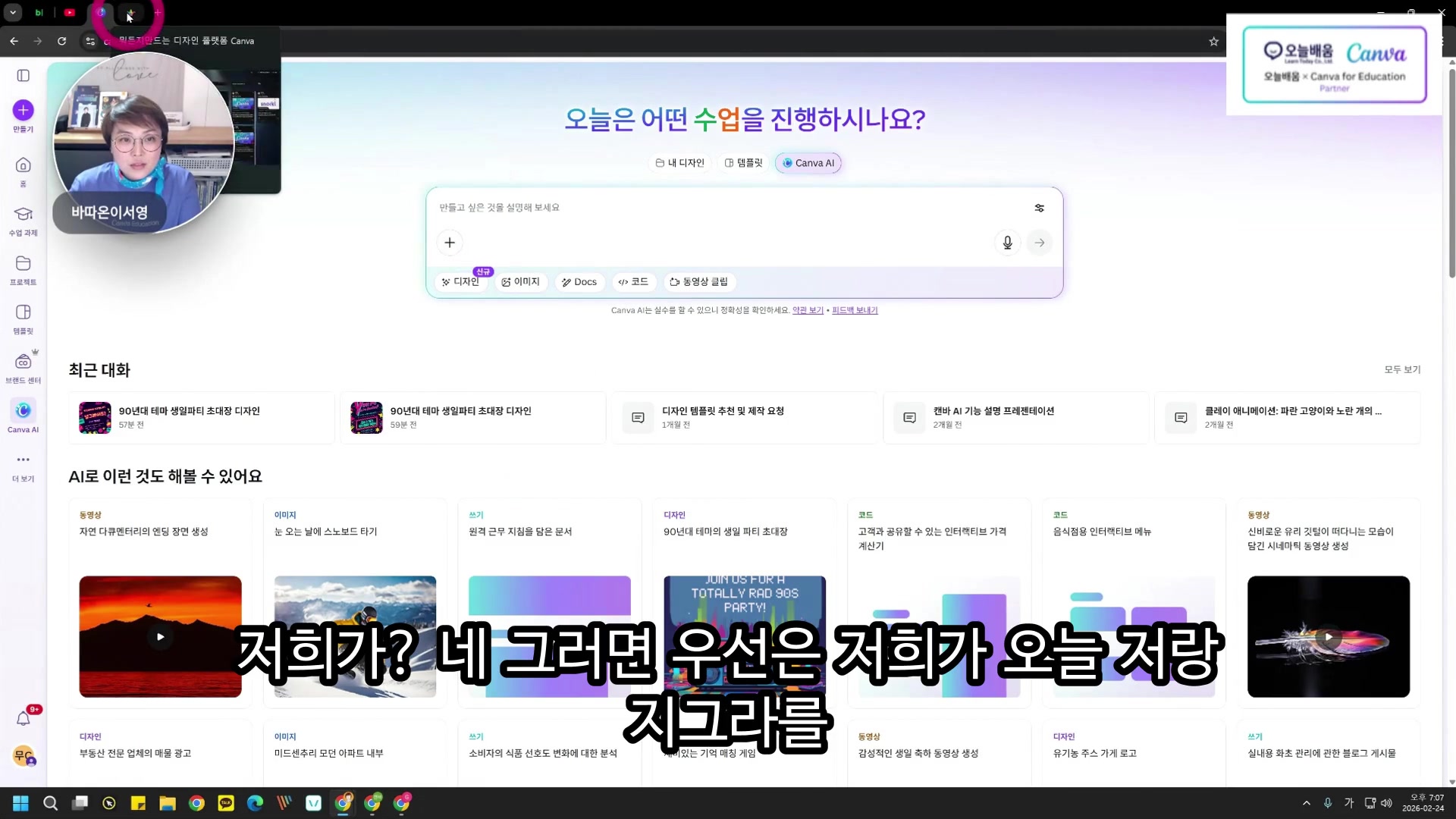Expand the 더 보기 three-dots menu
The image size is (1456, 819).
[x=23, y=460]
